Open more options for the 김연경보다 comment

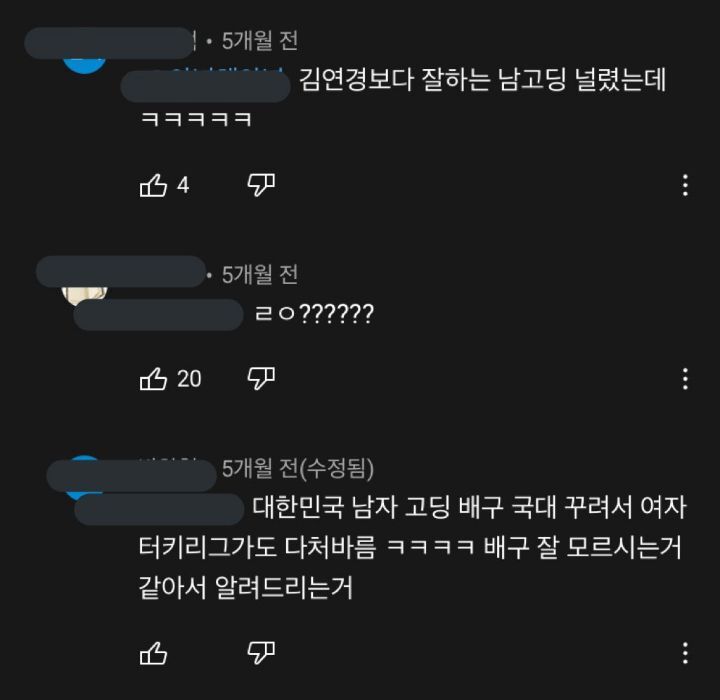click(685, 185)
